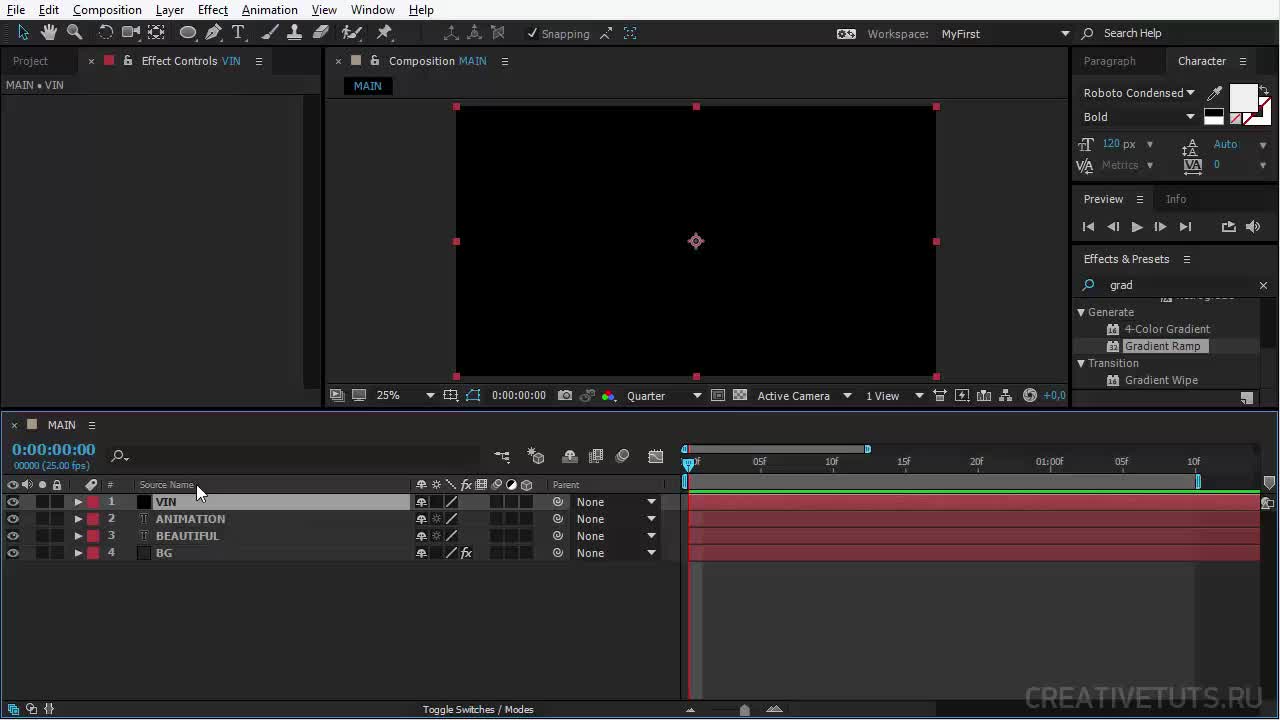
Task: Select the Puppet Pin tool
Action: click(384, 33)
